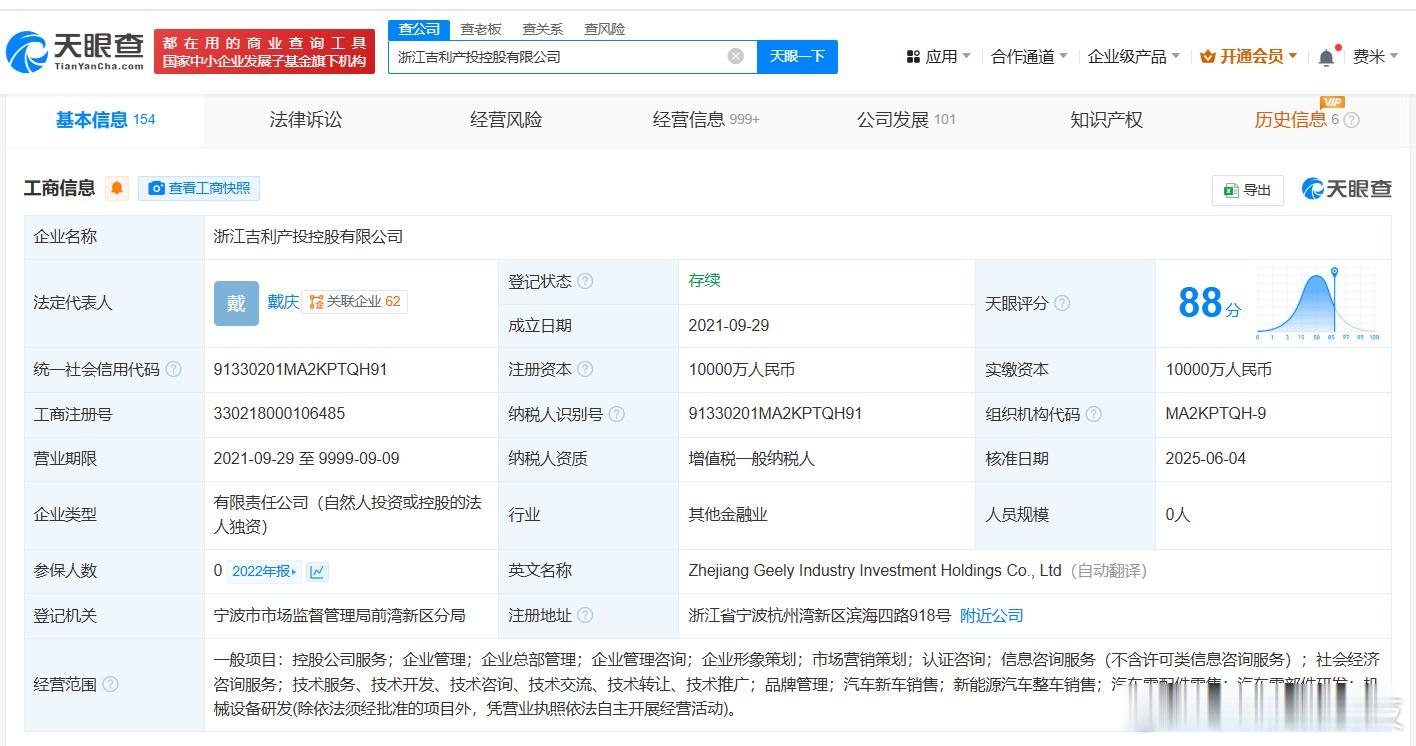Click the 增值税一般纳税人 value
Screen dimensions: 1416x746
pos(752,458)
